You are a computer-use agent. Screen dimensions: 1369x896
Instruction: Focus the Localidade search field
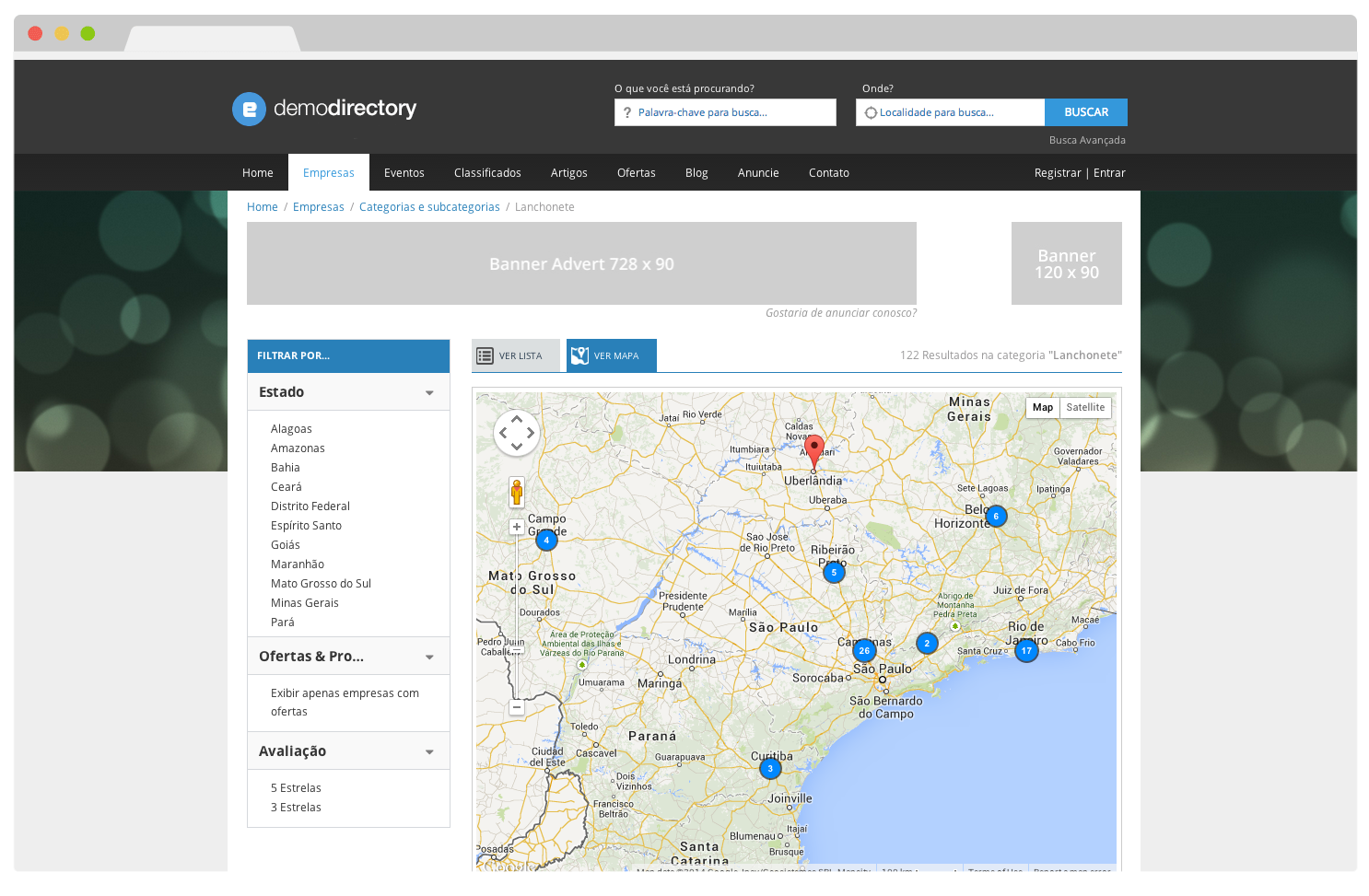[950, 112]
